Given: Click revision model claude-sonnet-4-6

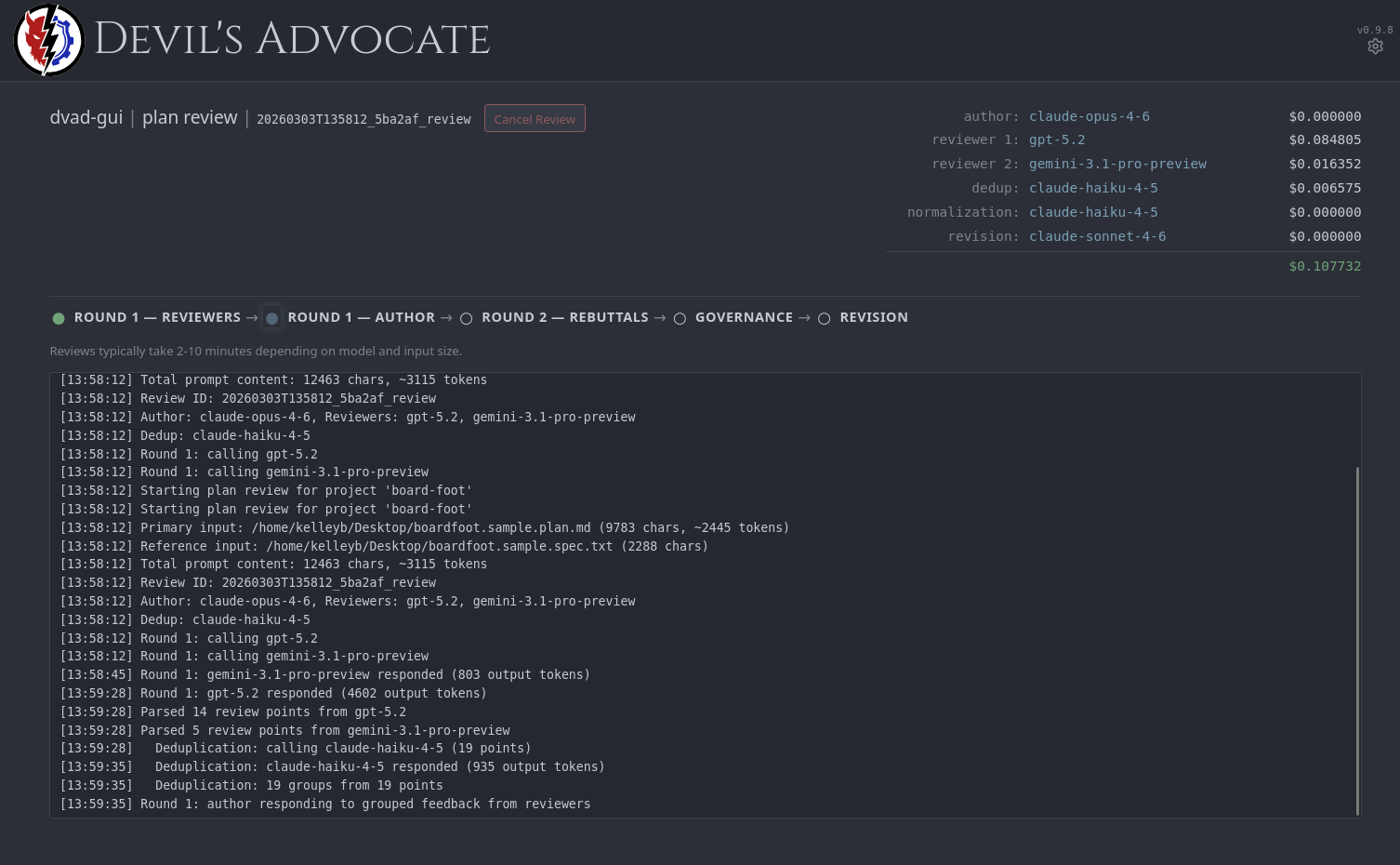Looking at the screenshot, I should click(1097, 236).
